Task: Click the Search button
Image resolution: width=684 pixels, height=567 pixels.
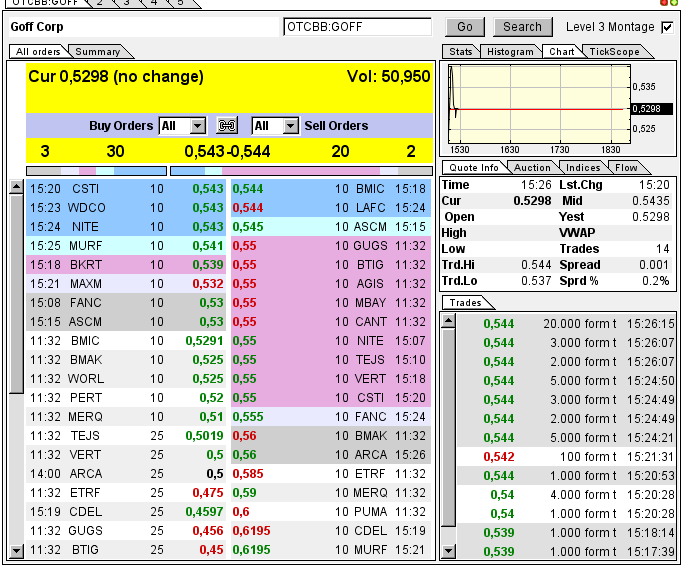Action: click(x=522, y=27)
